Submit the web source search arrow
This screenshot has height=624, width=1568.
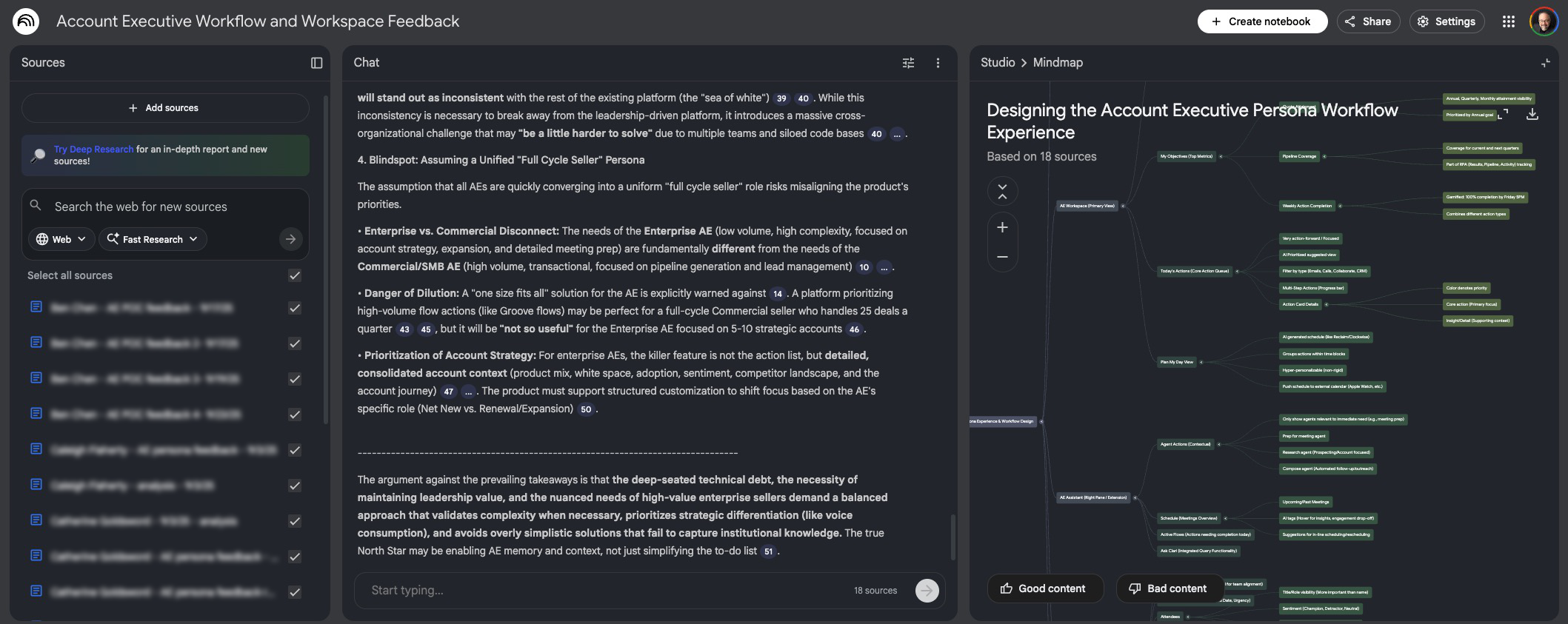[x=290, y=239]
